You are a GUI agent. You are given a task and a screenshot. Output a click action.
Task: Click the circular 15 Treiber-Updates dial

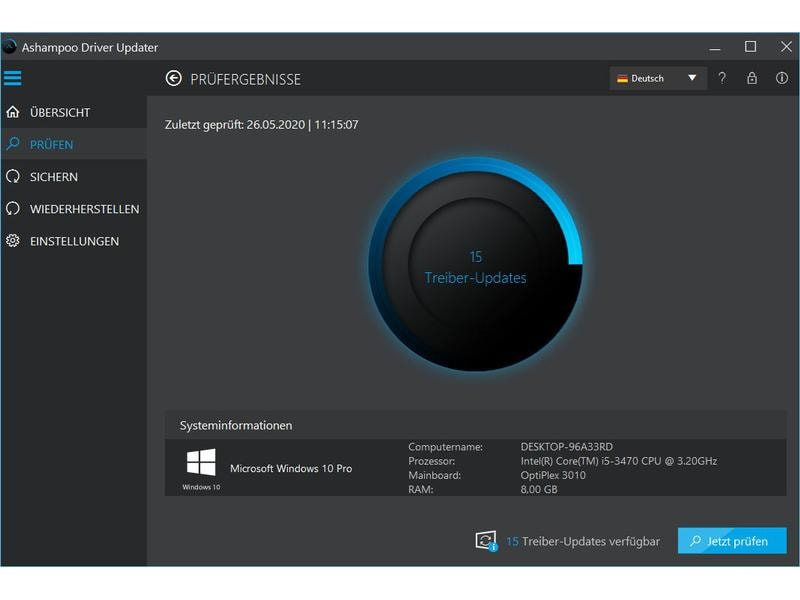click(x=476, y=264)
